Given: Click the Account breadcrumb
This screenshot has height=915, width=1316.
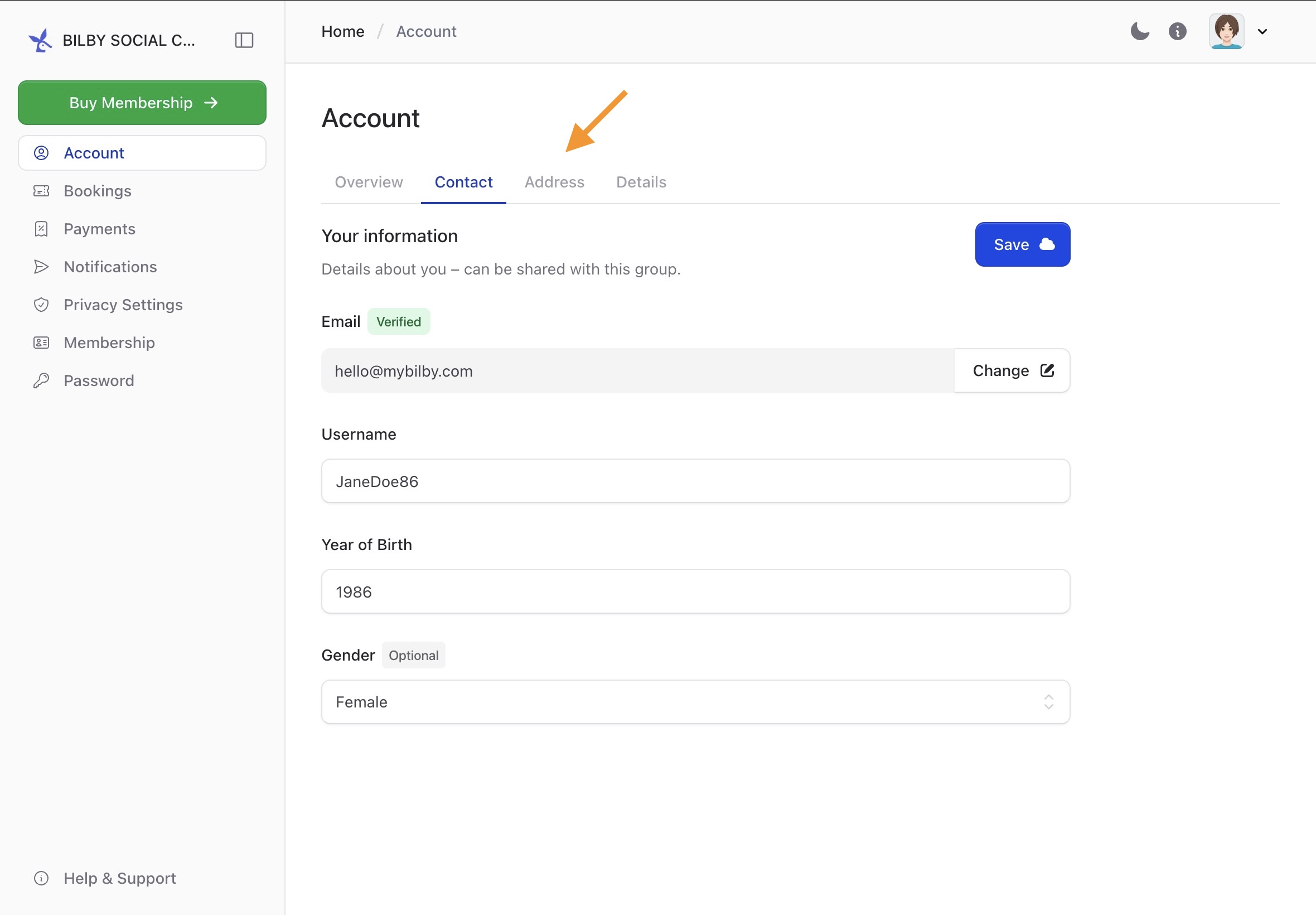Looking at the screenshot, I should click(x=426, y=32).
